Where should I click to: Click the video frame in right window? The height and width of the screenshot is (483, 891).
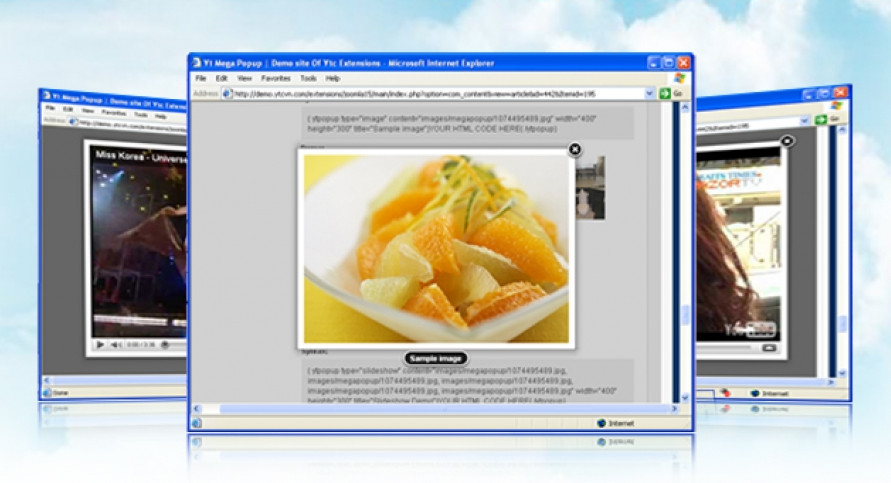click(739, 244)
